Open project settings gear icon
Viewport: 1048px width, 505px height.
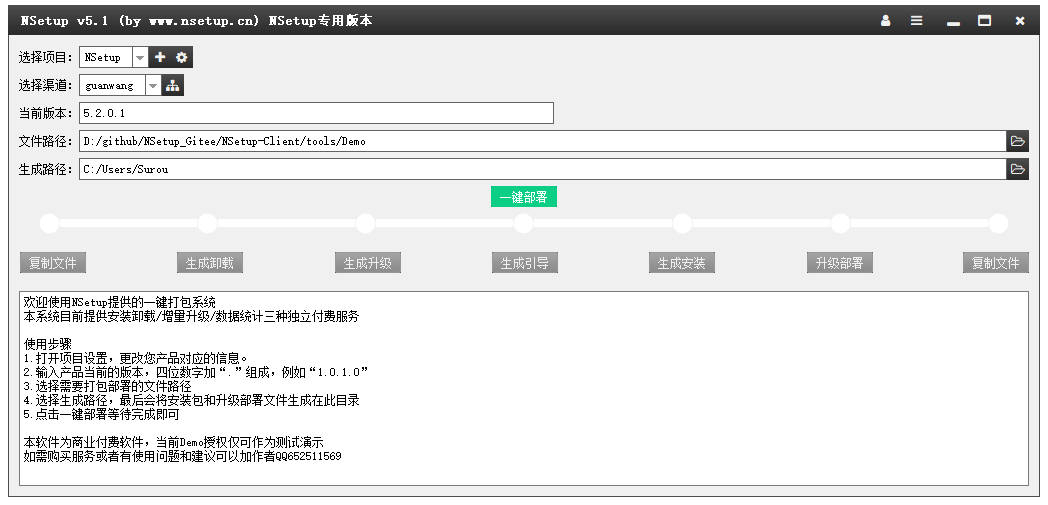click(x=182, y=57)
